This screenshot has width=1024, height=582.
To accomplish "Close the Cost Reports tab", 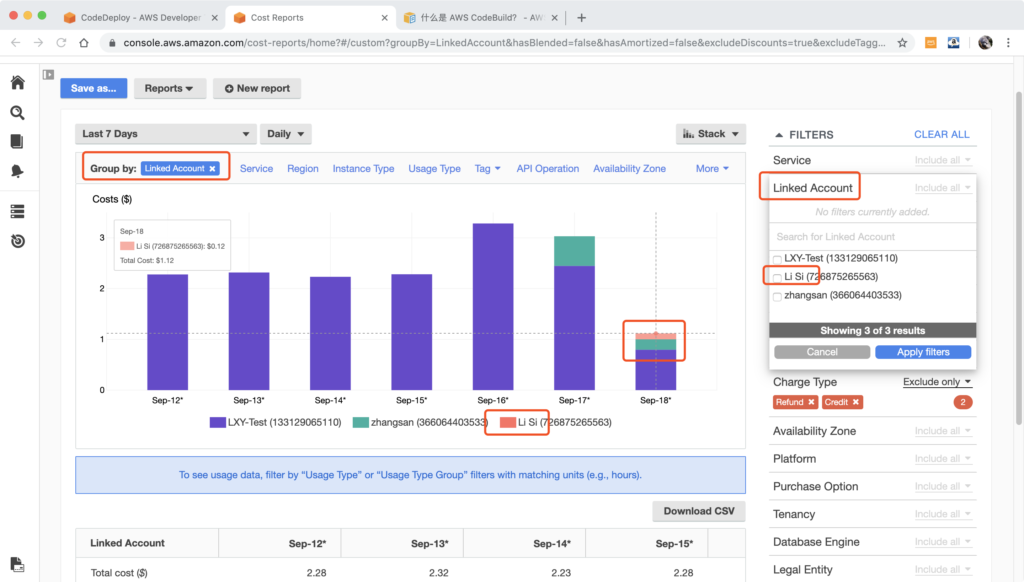I will [x=385, y=18].
